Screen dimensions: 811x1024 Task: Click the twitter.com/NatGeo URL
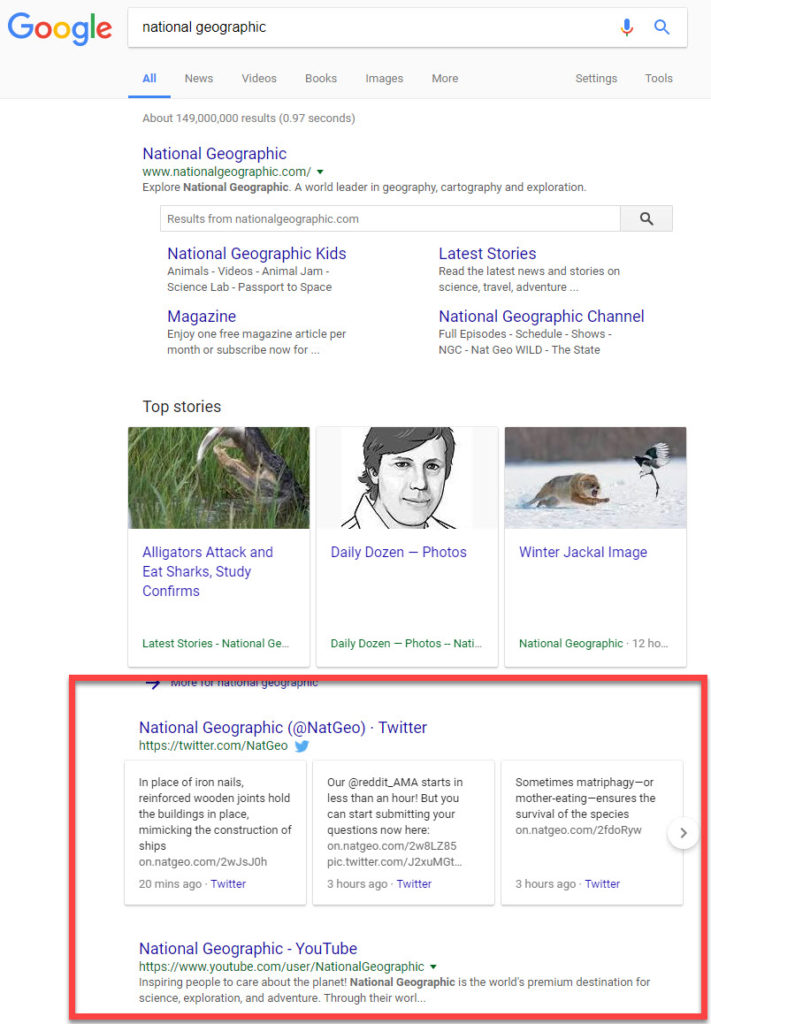(213, 746)
